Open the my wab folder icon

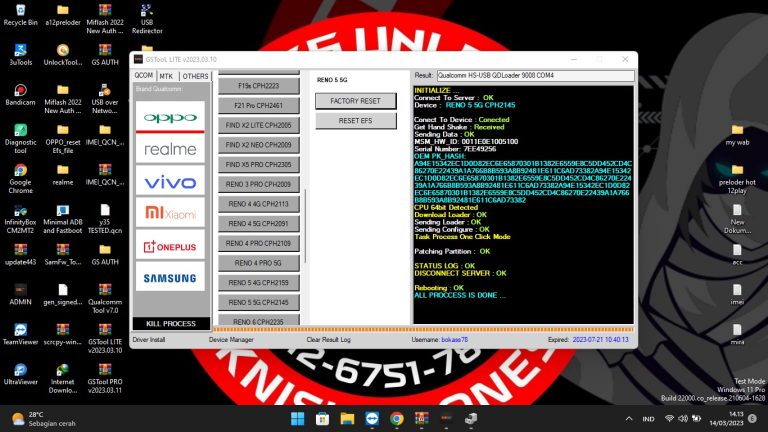[x=737, y=135]
